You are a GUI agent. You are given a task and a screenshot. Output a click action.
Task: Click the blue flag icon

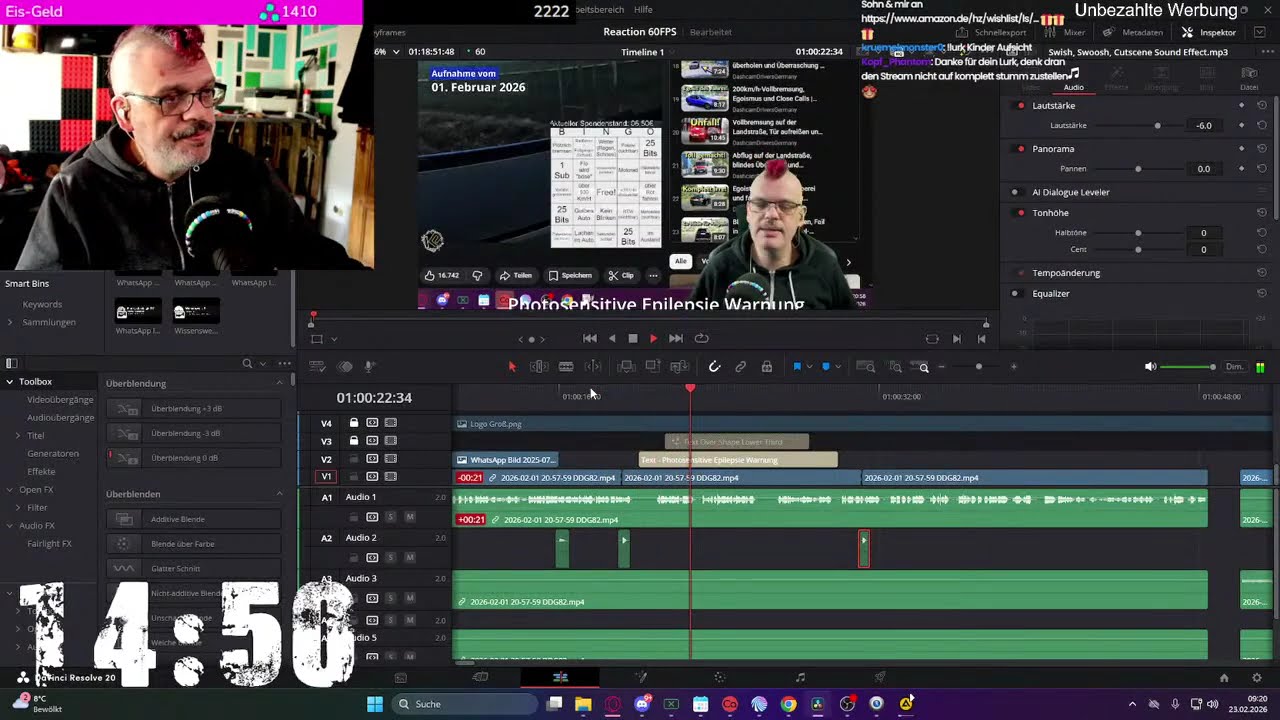click(x=797, y=367)
